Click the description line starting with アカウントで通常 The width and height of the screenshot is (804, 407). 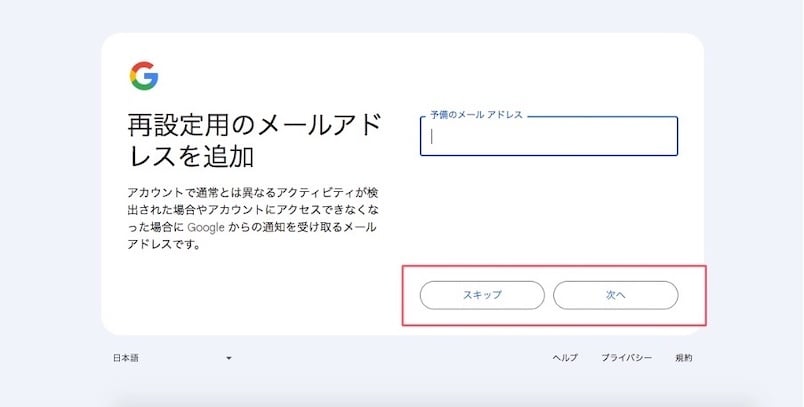point(250,191)
